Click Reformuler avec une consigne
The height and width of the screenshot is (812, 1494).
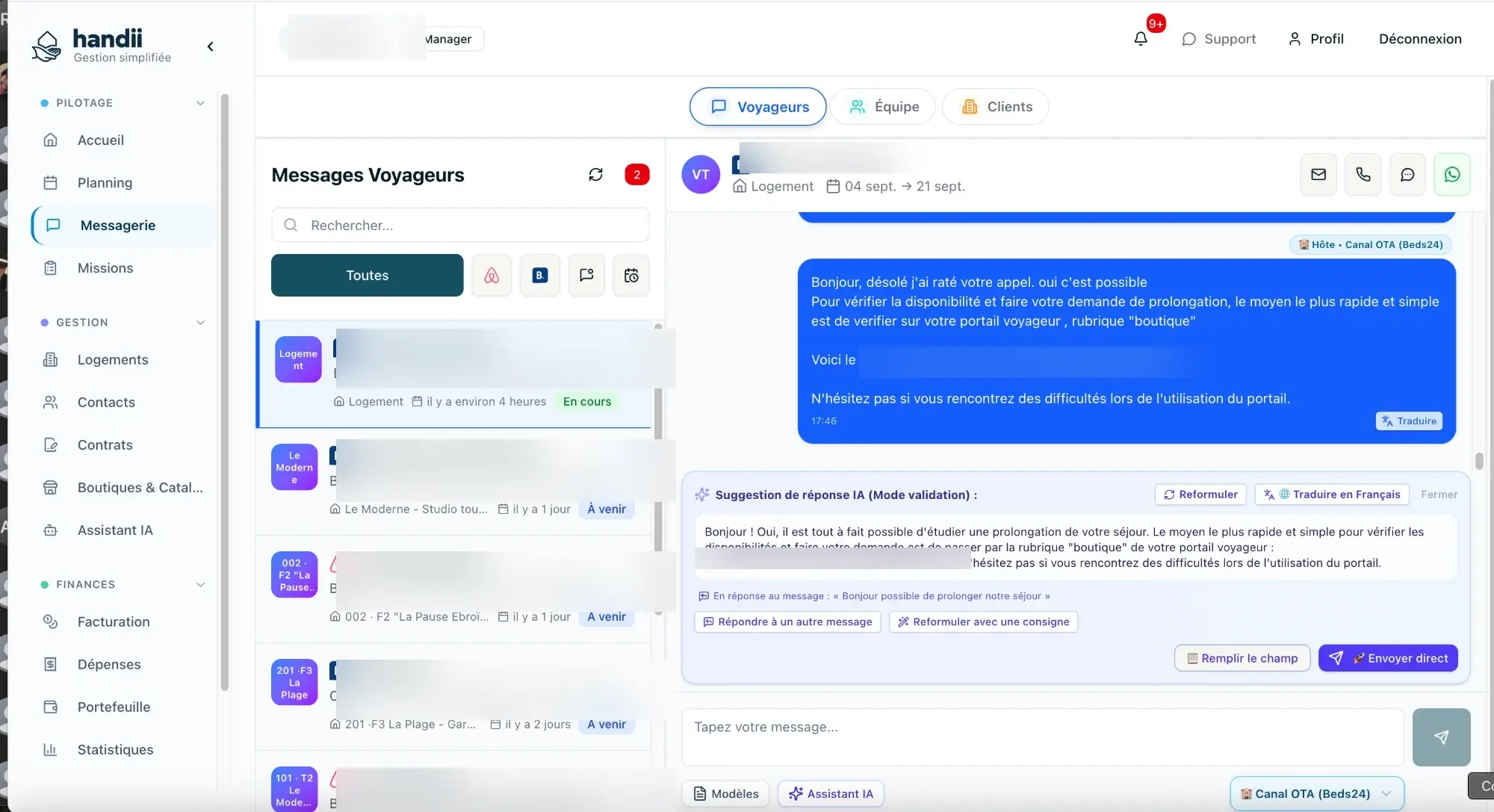(983, 622)
